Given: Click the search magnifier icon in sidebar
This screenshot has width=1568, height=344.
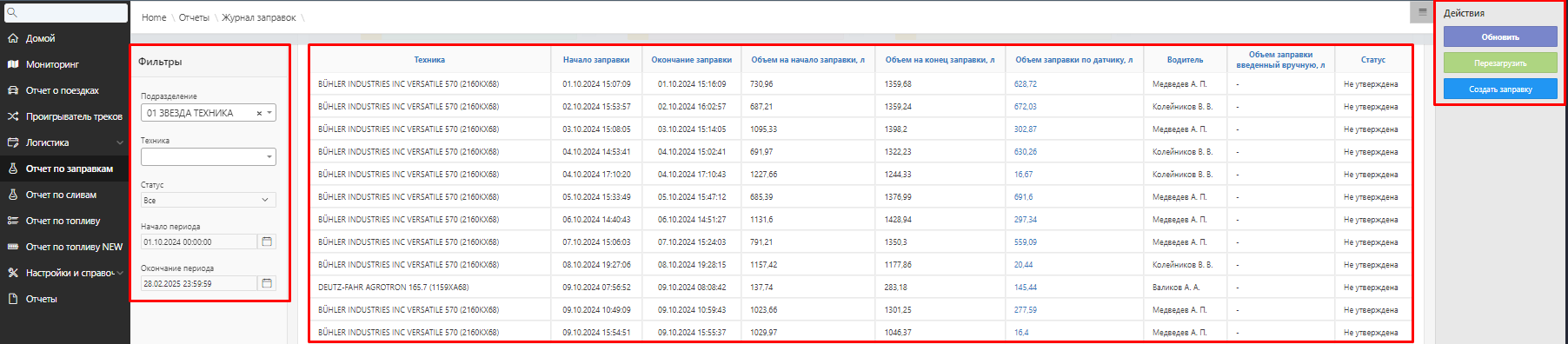Looking at the screenshot, I should coord(12,12).
